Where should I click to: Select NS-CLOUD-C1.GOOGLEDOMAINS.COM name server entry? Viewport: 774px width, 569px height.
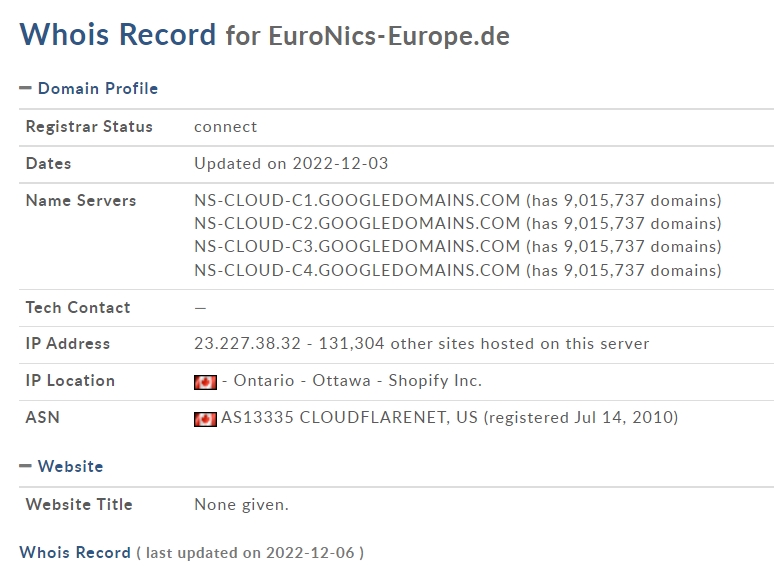(x=357, y=200)
